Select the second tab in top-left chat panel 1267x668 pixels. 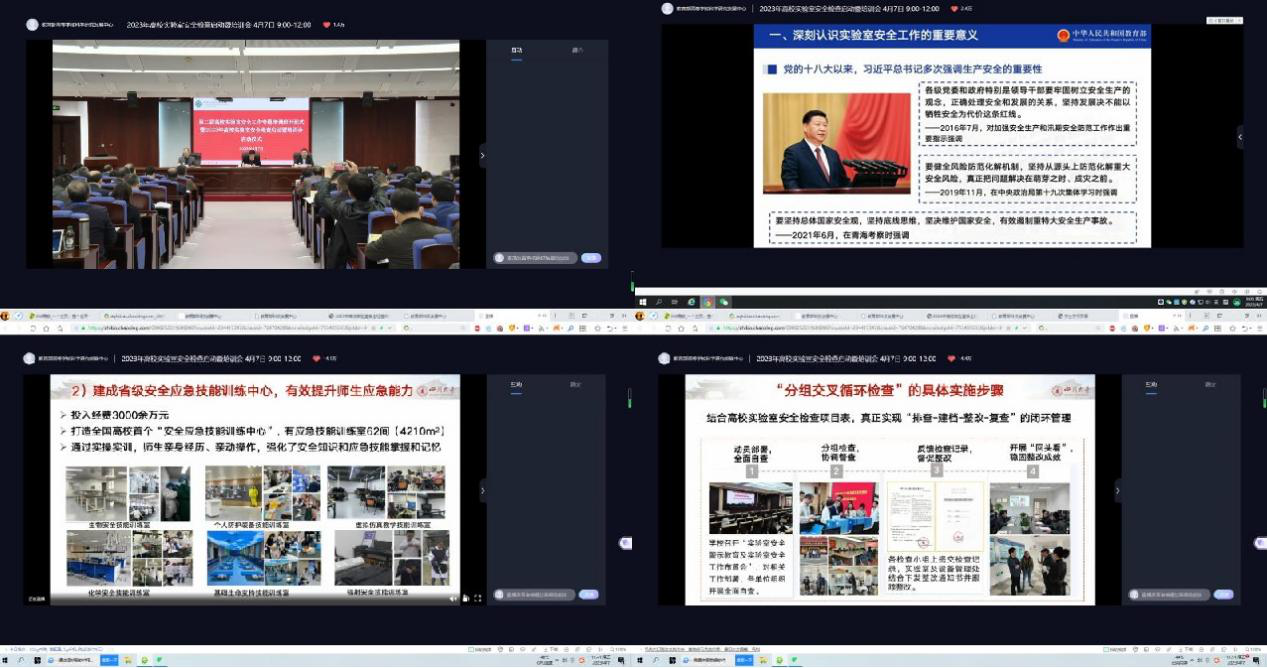point(577,49)
